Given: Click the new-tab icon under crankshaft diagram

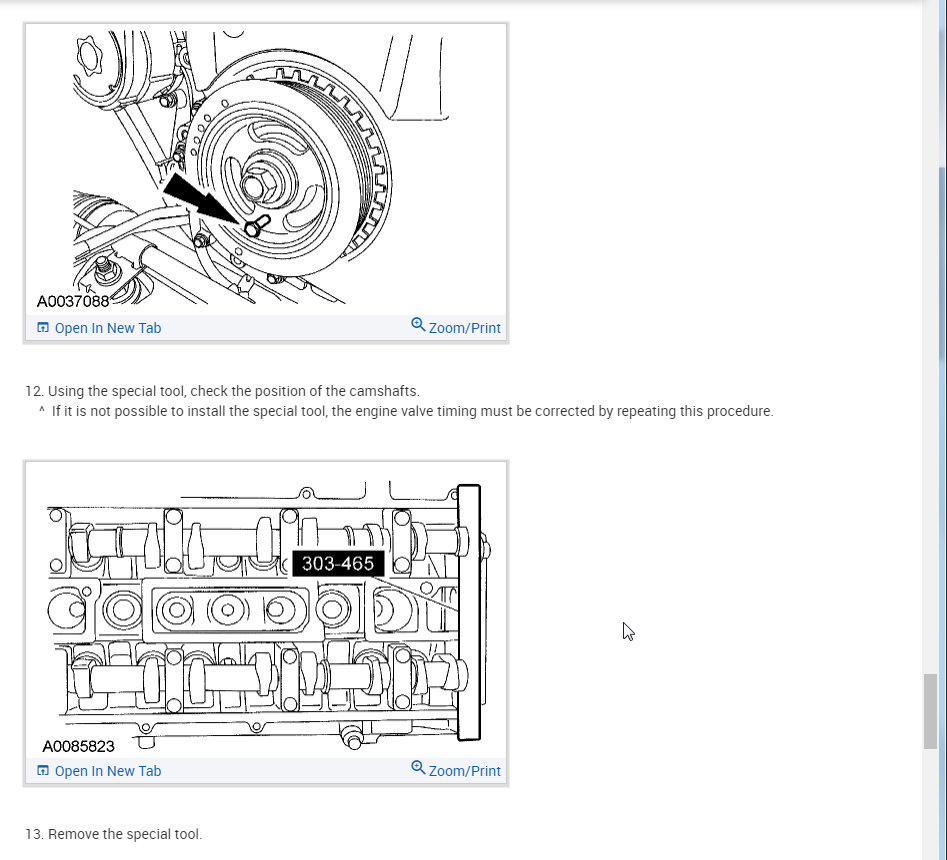Looking at the screenshot, I should [43, 328].
